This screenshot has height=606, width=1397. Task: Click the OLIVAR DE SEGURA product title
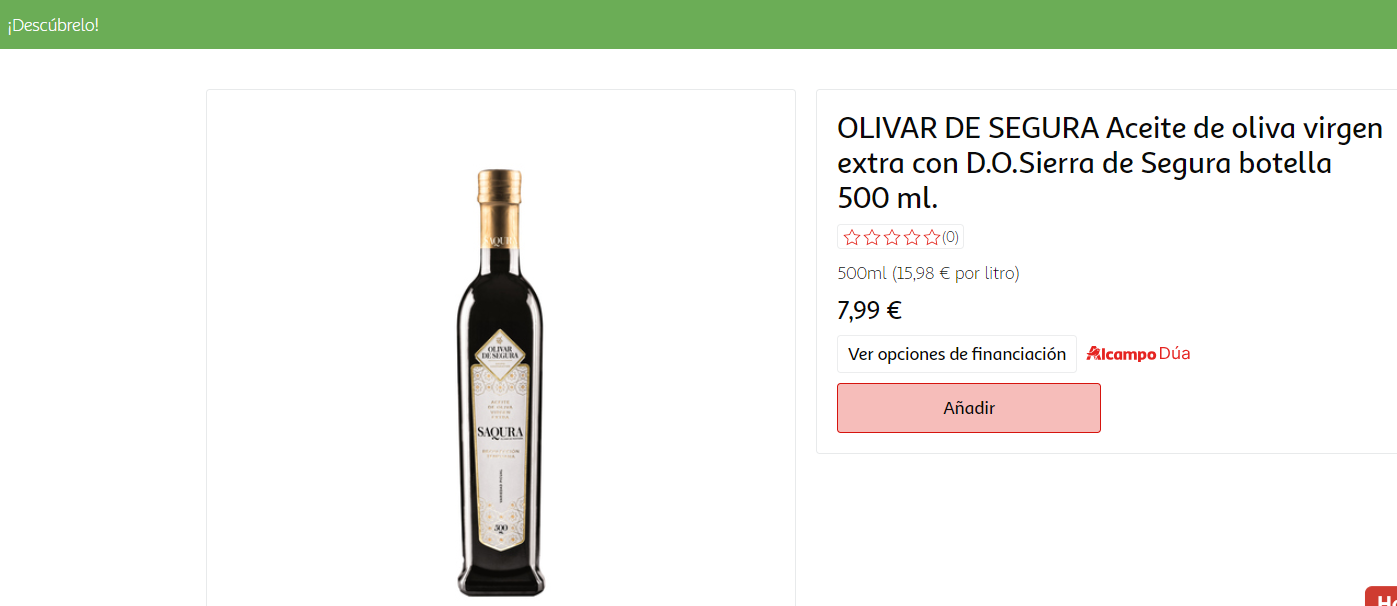1110,163
